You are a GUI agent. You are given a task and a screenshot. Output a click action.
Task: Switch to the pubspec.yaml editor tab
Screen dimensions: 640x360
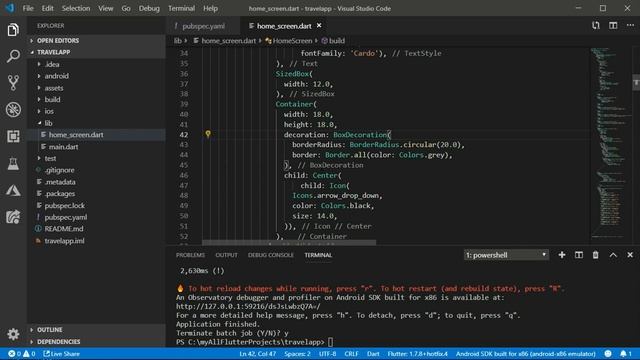pos(203,26)
